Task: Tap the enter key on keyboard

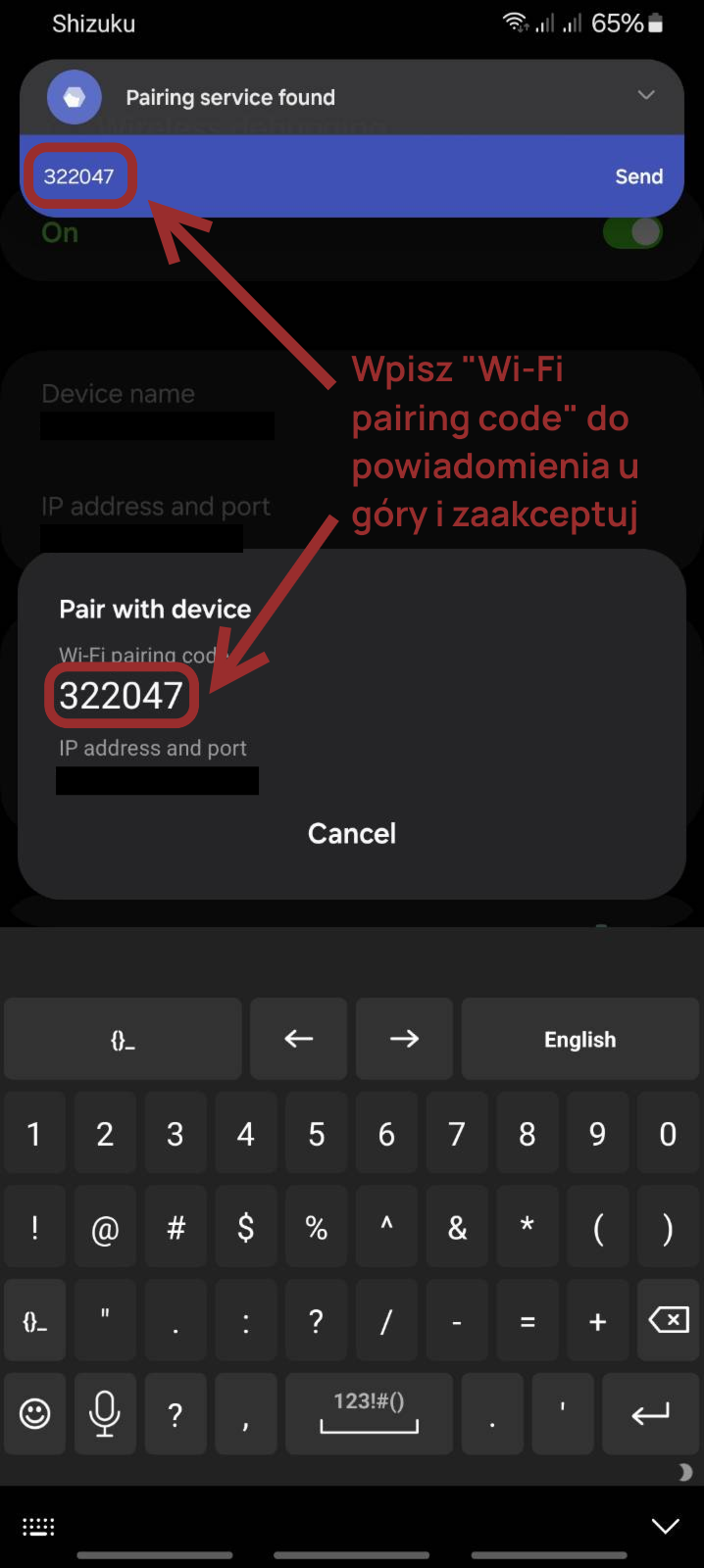Action: tap(650, 1414)
